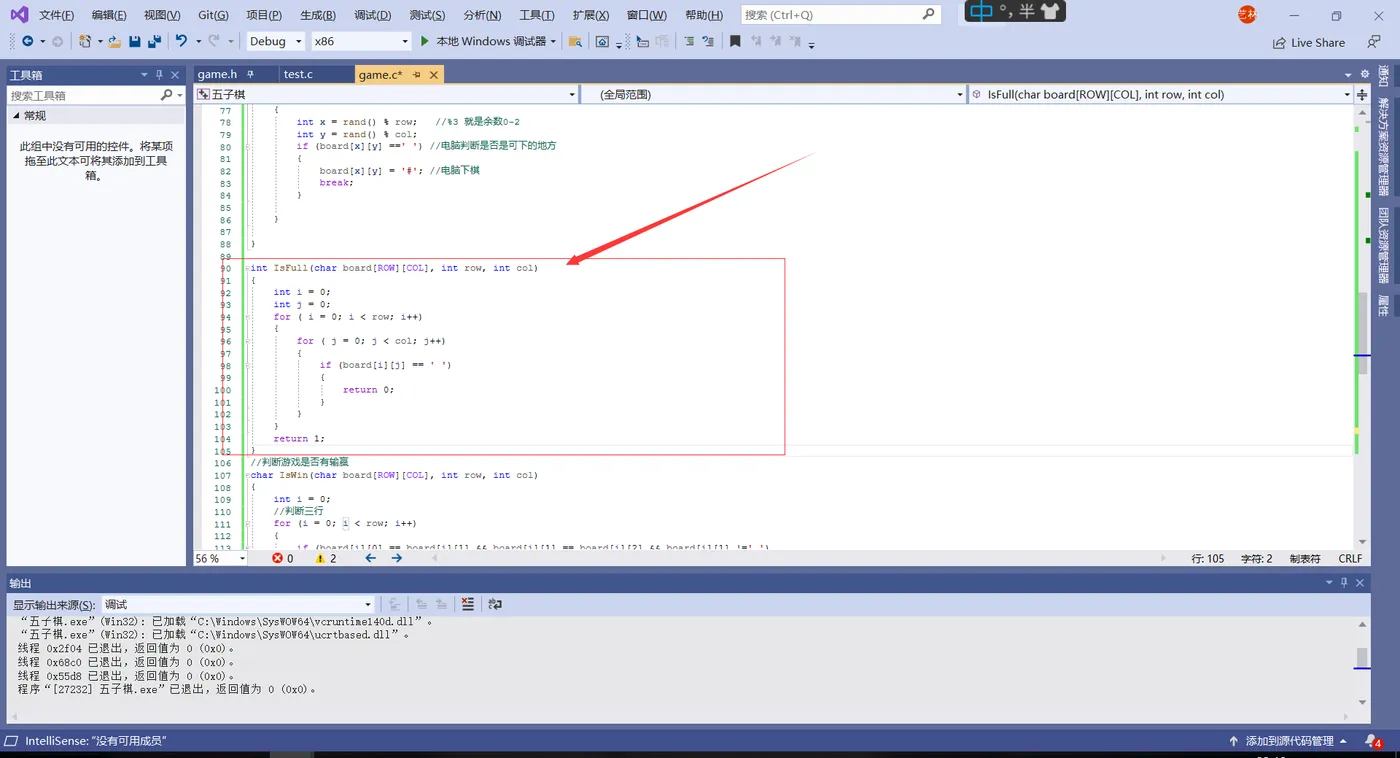Screen dimensions: 1400x758
Task: Collapse the IsFull function fold marker
Action: (x=247, y=268)
